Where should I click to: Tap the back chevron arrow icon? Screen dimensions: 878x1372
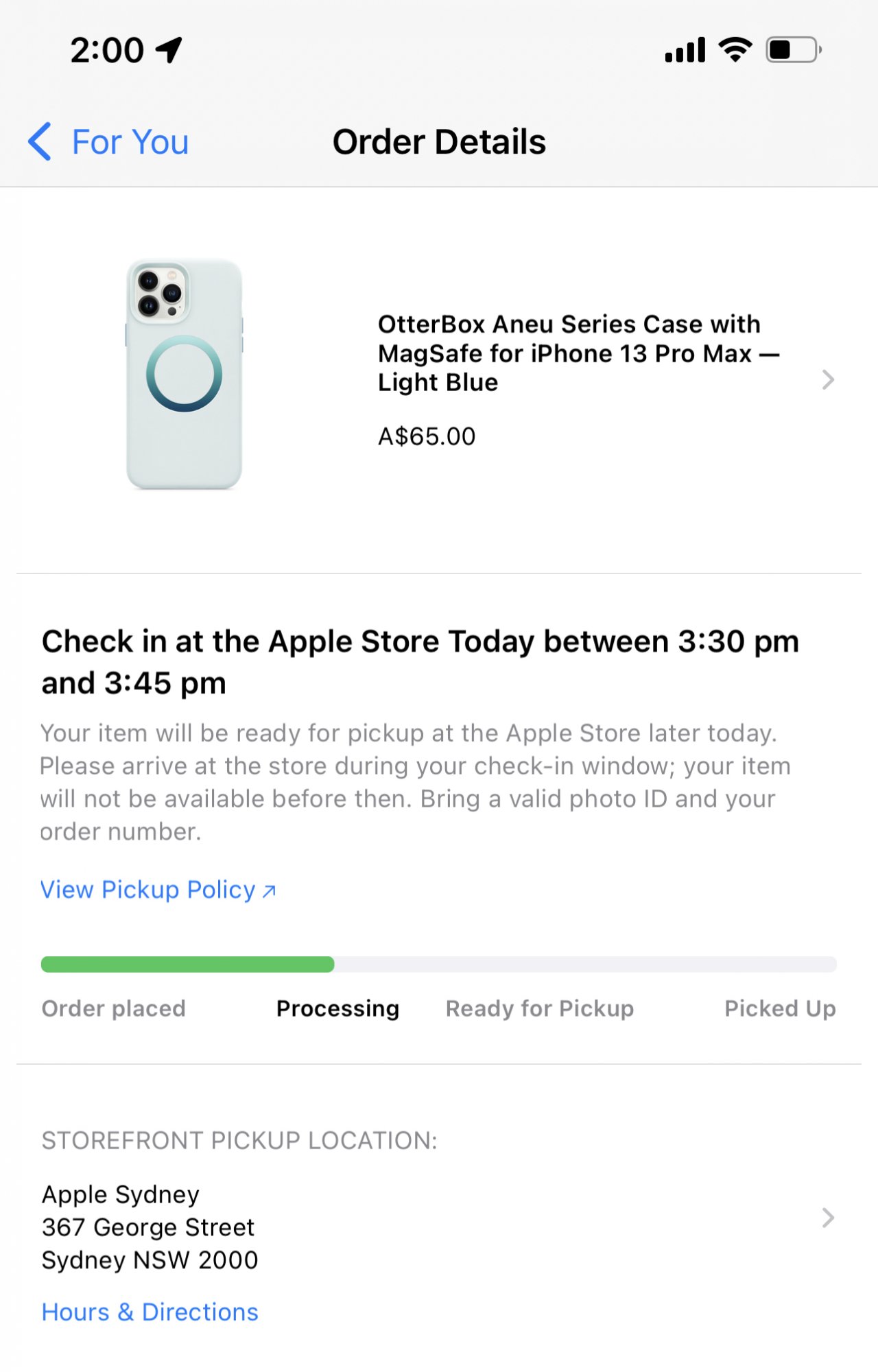click(x=40, y=141)
